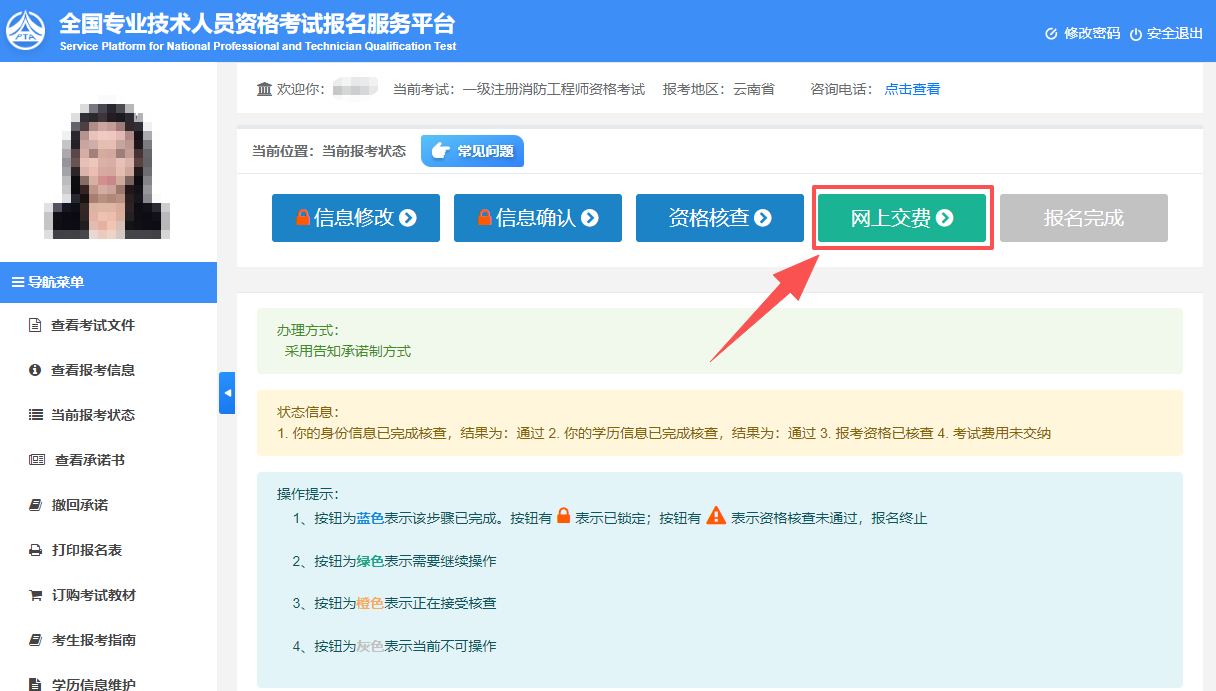Click the arrow icon on 资格核查 button

(763, 218)
